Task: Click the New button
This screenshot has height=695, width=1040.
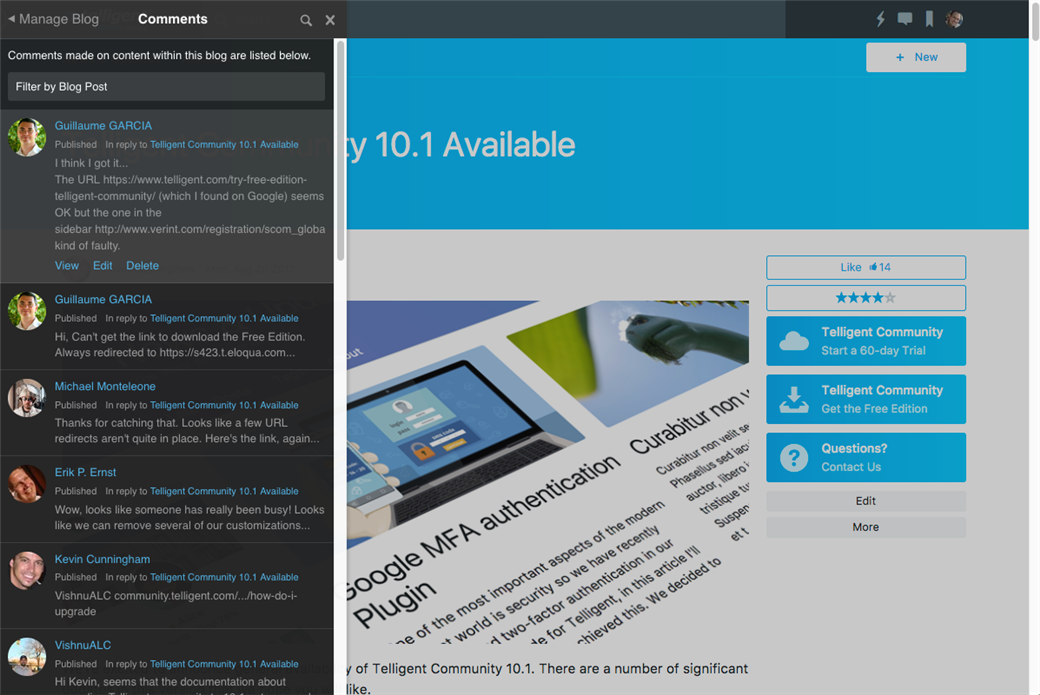Action: [916, 57]
